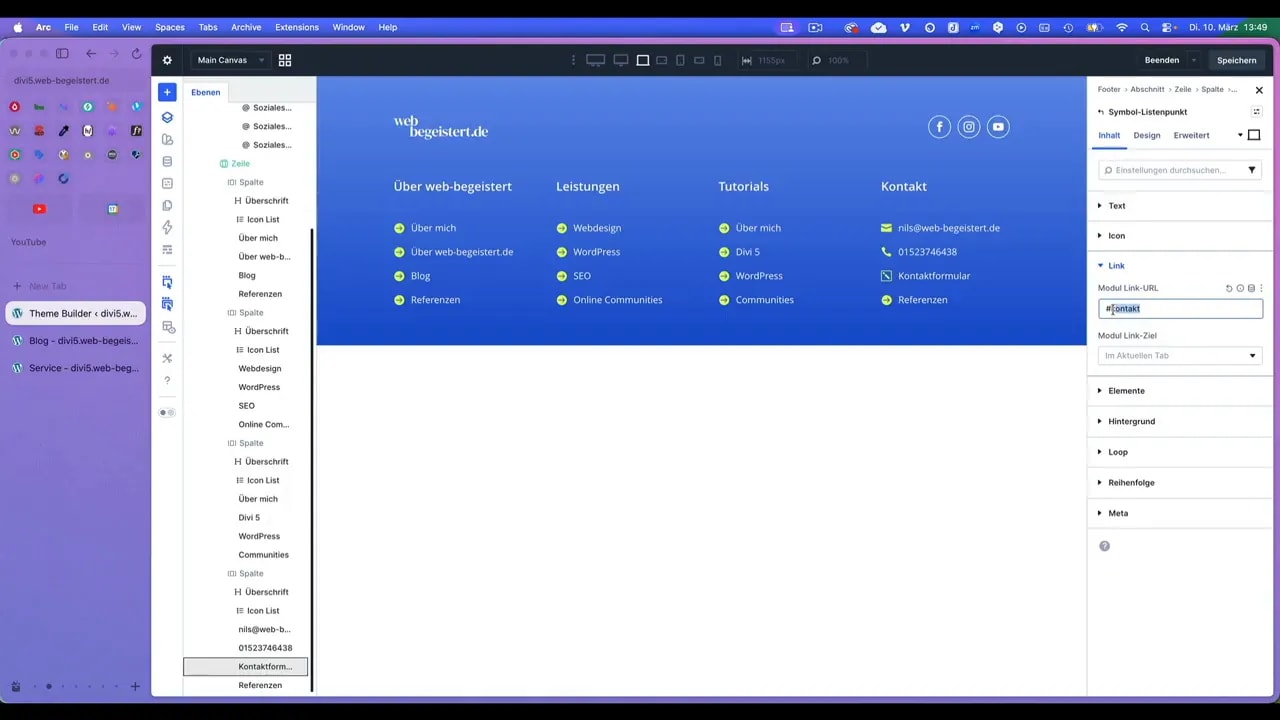Open the Symbol-Listenpunkt presets icon
The image size is (1280, 720).
tap(1256, 112)
